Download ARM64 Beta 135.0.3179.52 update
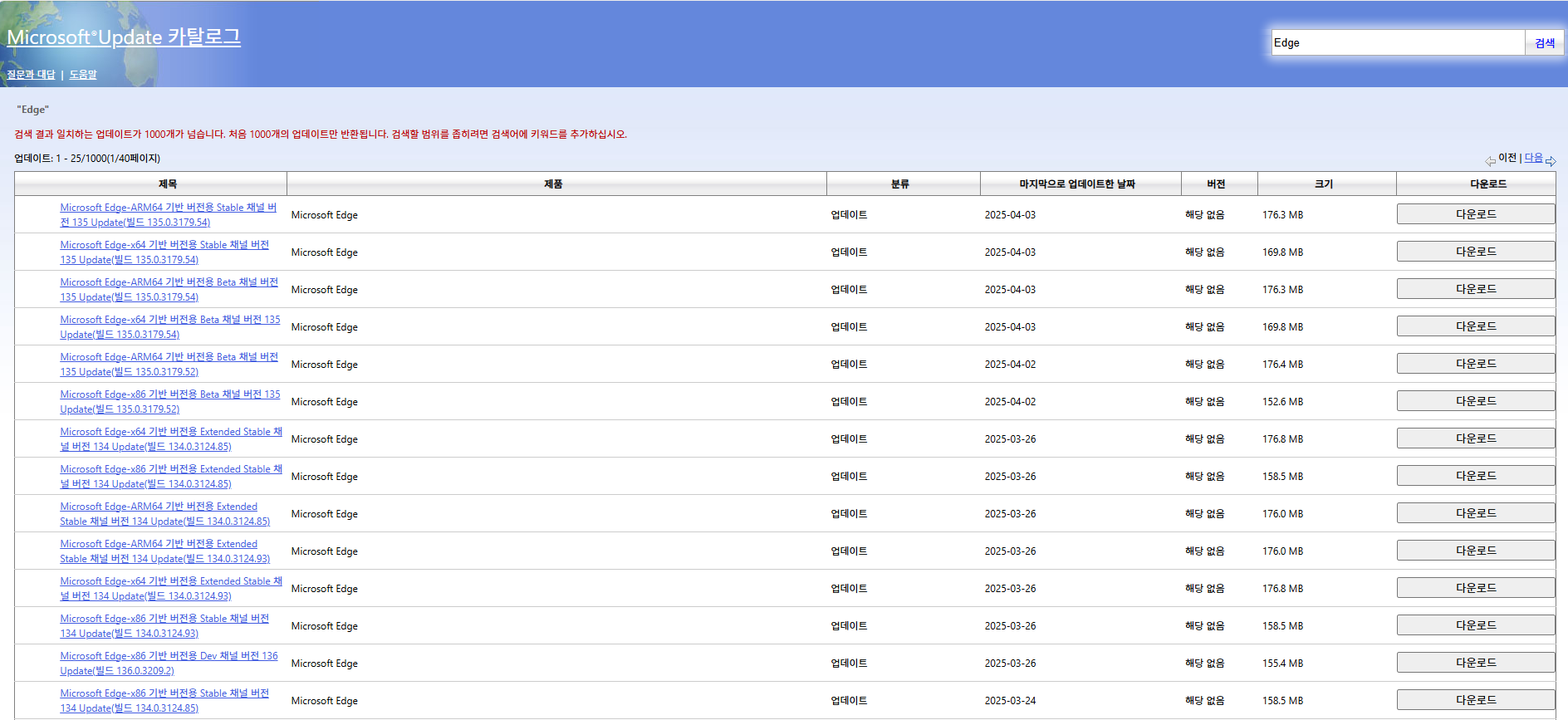The width and height of the screenshot is (1568, 720). coord(1476,364)
